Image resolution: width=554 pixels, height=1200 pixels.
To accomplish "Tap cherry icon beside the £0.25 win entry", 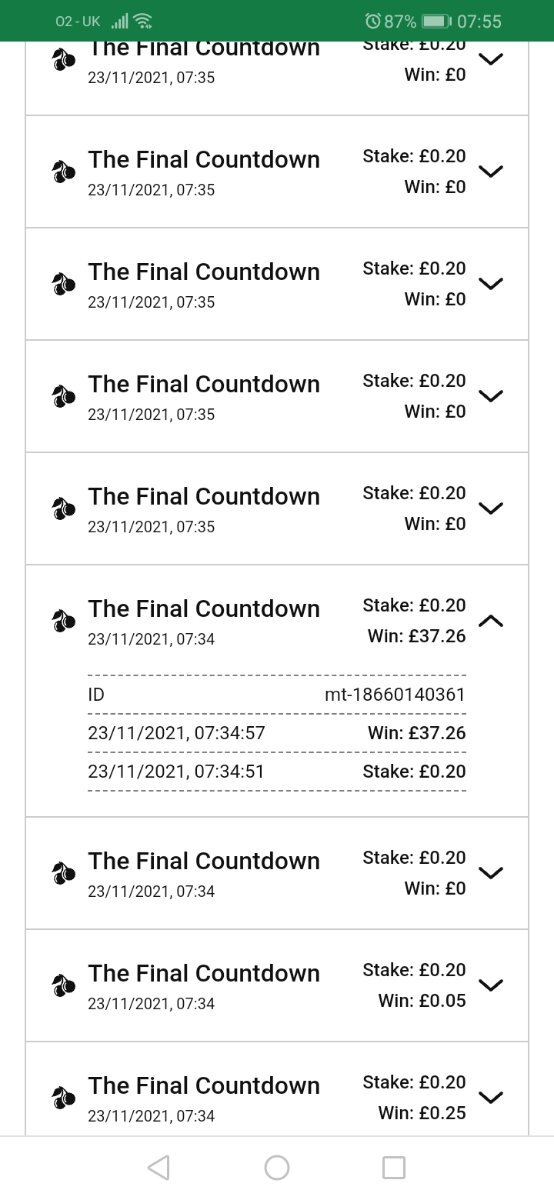I will point(64,1097).
